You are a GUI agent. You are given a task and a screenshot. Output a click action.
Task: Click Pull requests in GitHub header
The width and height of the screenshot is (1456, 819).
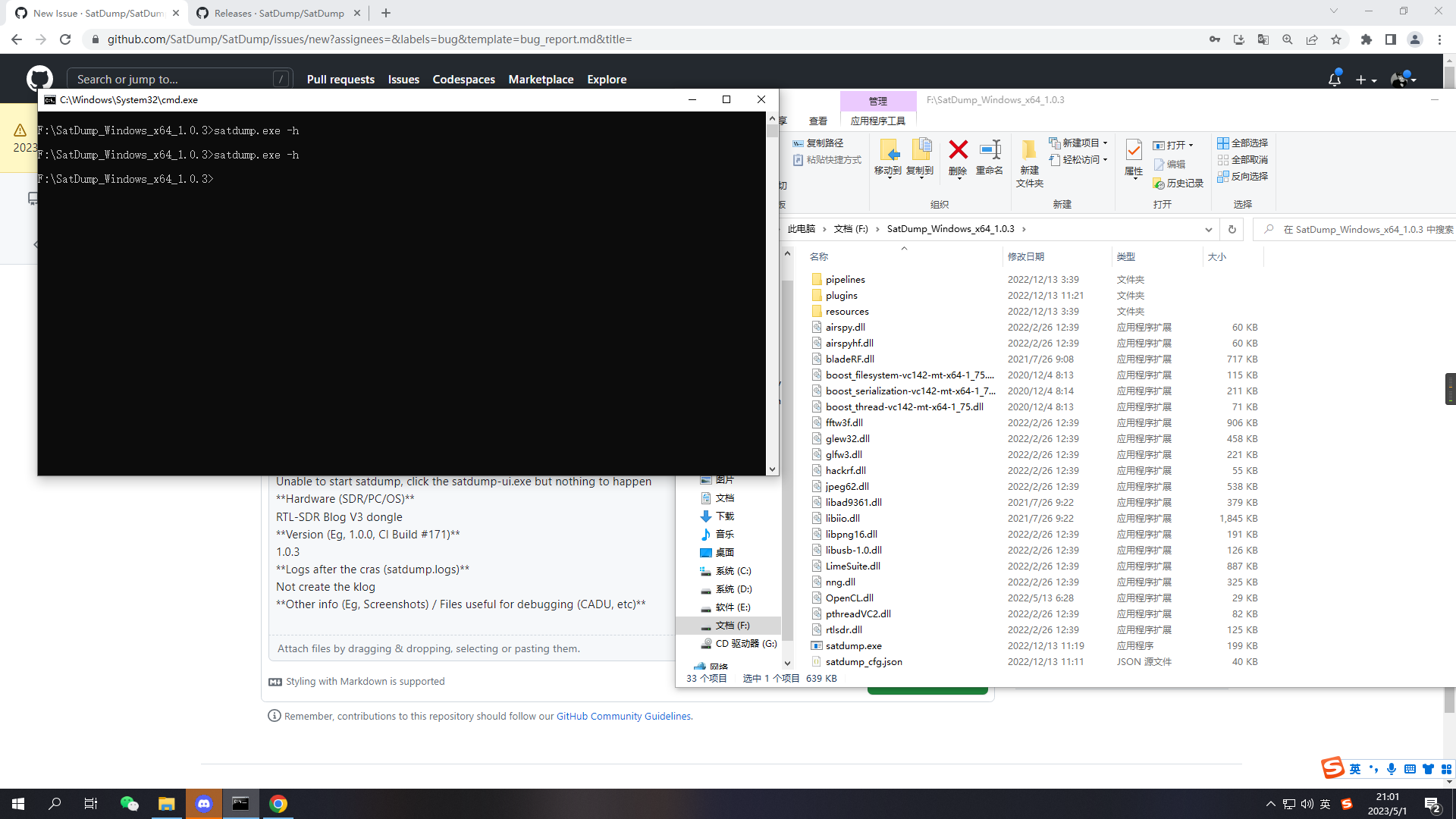tap(340, 79)
